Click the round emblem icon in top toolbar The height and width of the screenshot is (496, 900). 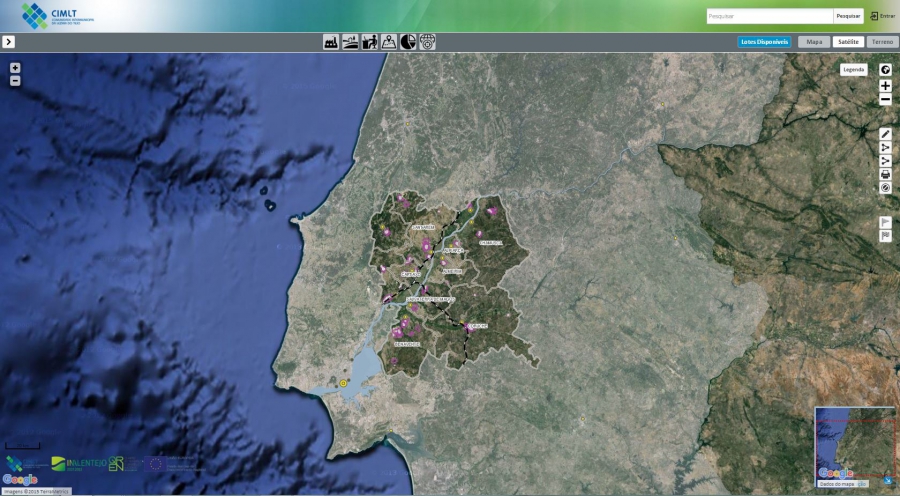427,42
